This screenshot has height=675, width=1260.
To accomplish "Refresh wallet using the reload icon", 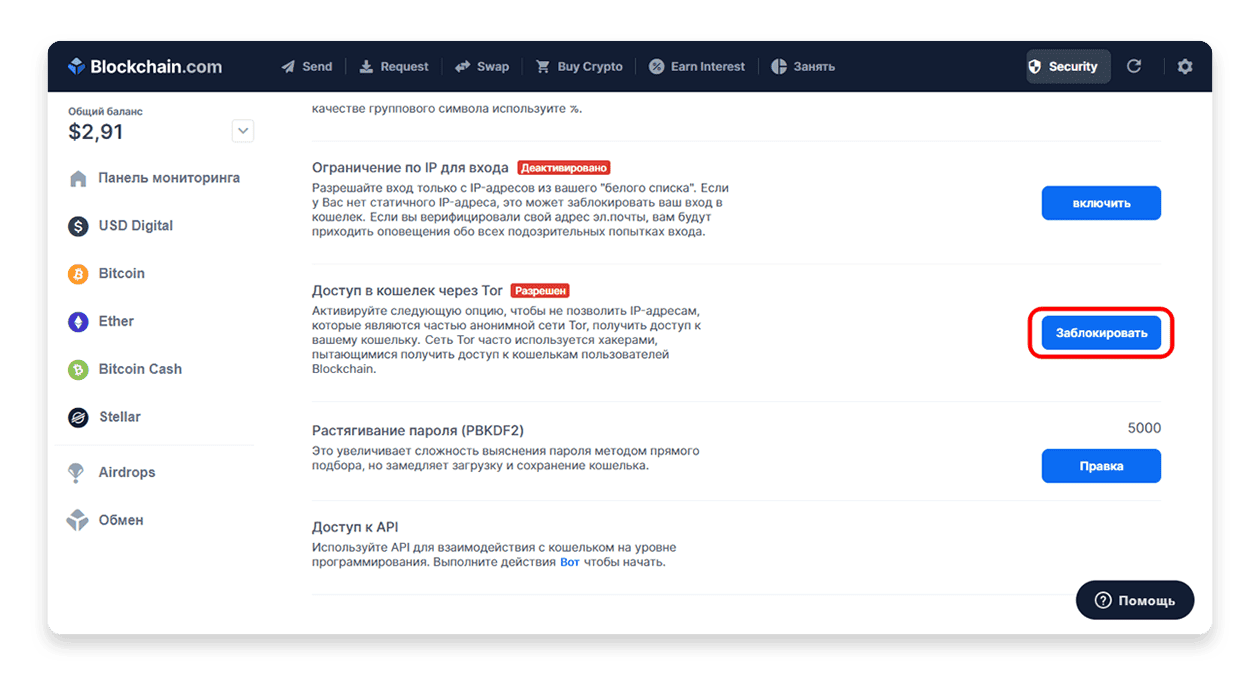I will click(1134, 66).
